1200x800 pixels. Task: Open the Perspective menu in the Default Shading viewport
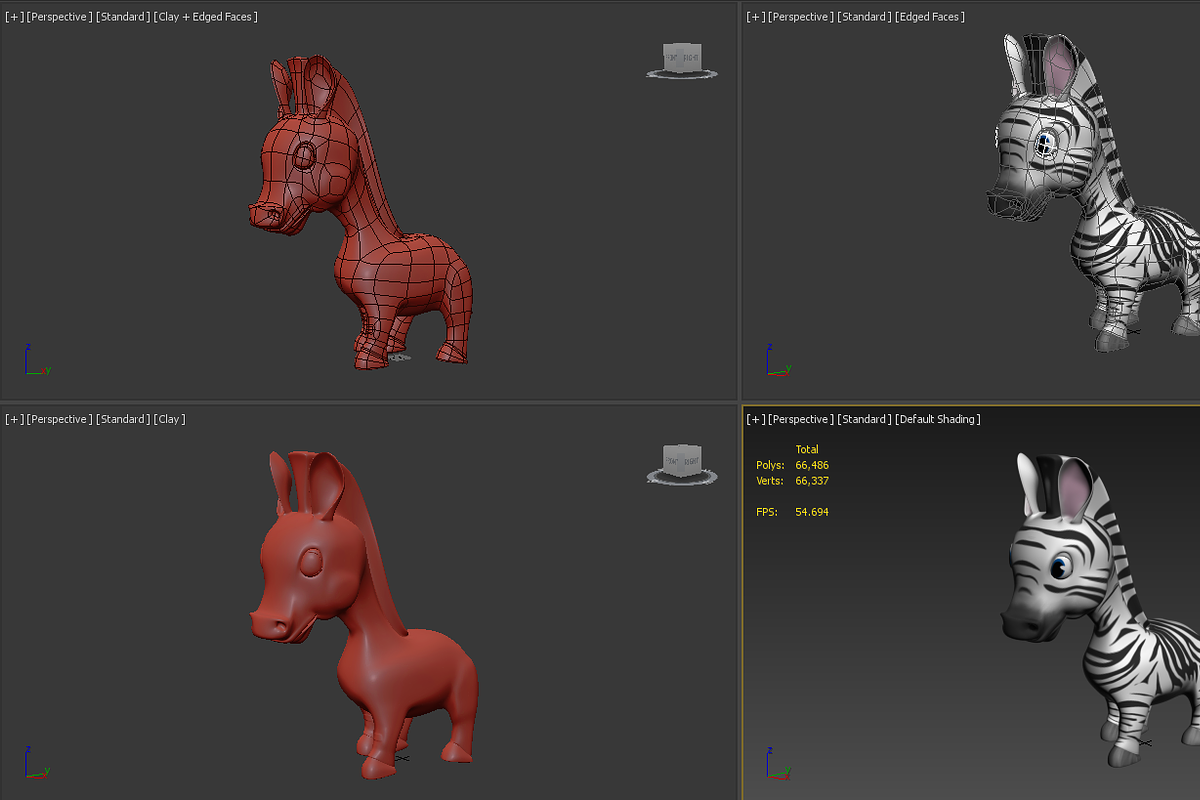coord(802,419)
